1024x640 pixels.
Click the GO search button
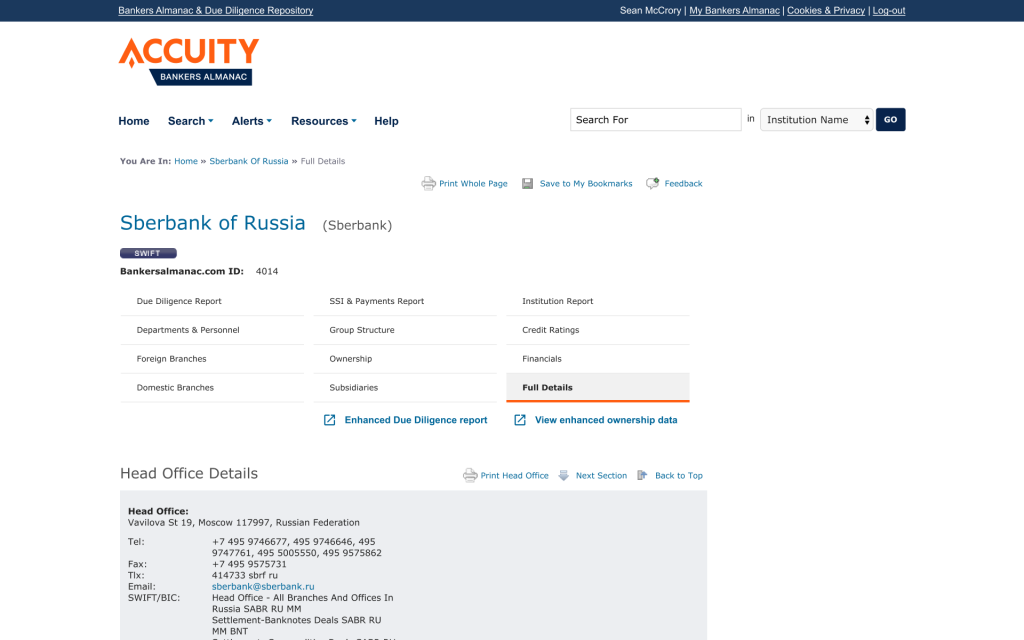(x=891, y=120)
